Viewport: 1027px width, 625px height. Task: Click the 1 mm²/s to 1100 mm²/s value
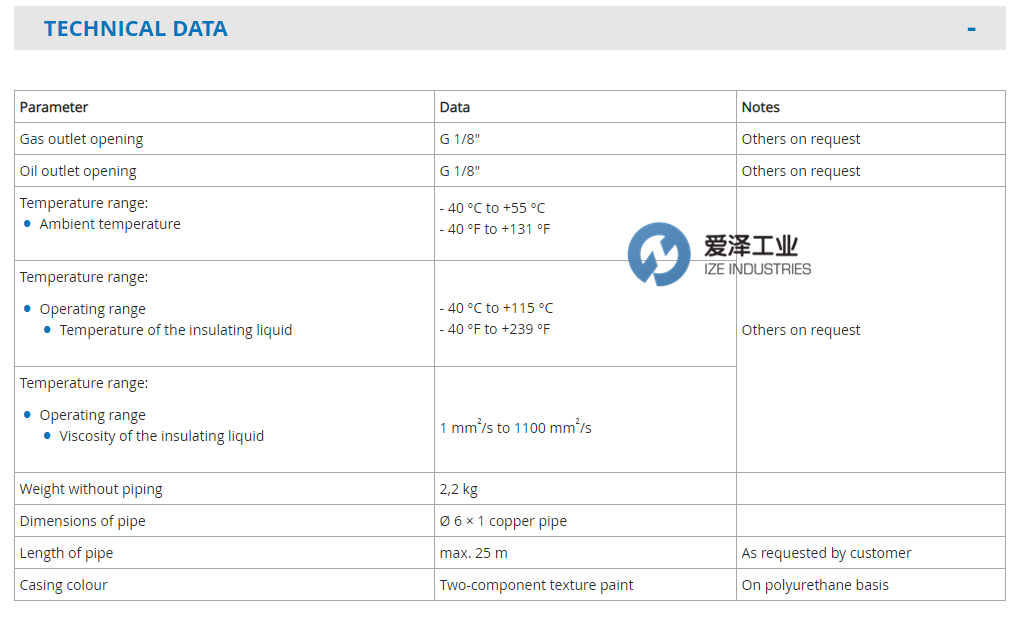pyautogui.click(x=516, y=428)
